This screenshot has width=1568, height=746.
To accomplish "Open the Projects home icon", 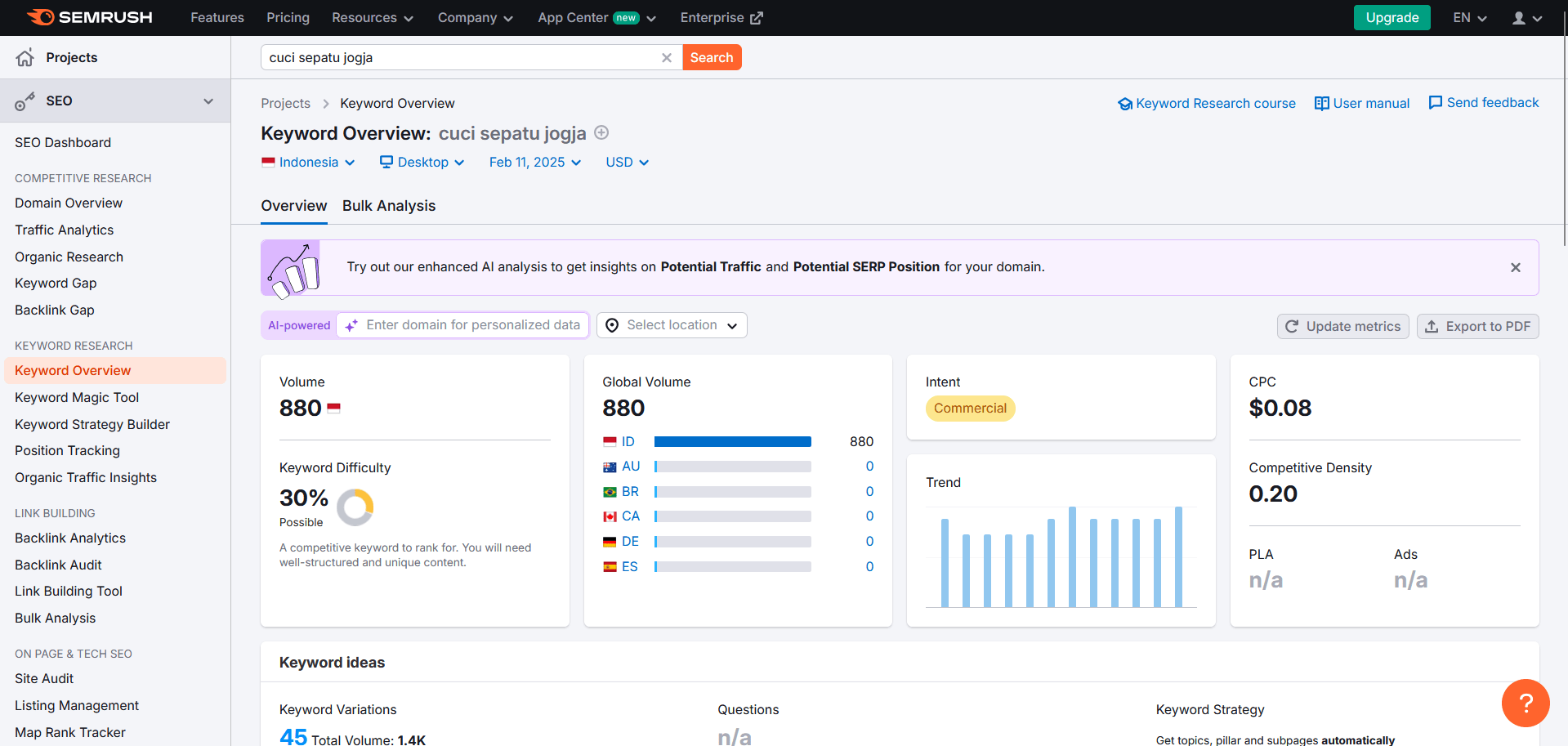I will (25, 57).
